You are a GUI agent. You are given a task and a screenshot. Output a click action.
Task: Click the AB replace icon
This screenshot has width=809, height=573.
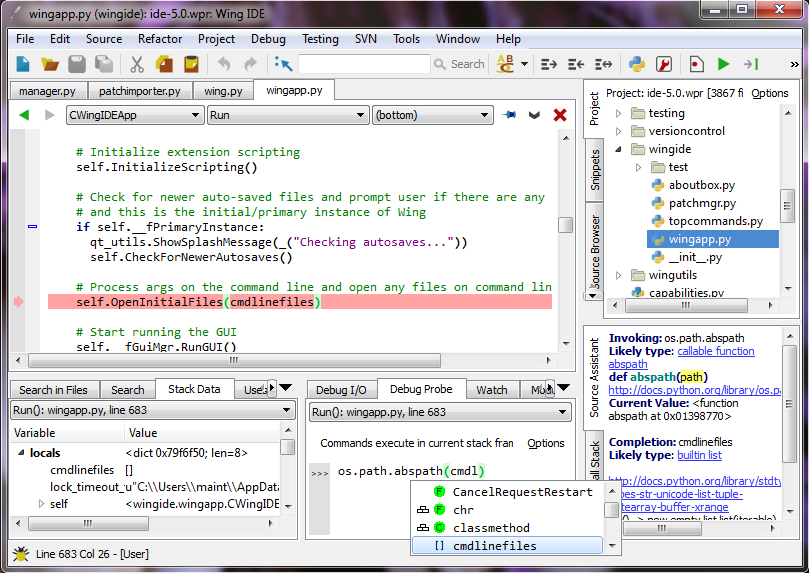pos(505,64)
